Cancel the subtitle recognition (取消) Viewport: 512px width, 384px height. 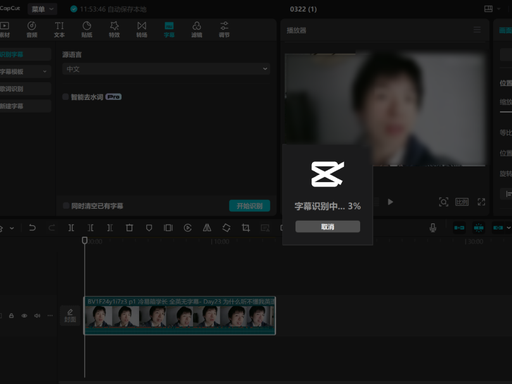coord(327,227)
